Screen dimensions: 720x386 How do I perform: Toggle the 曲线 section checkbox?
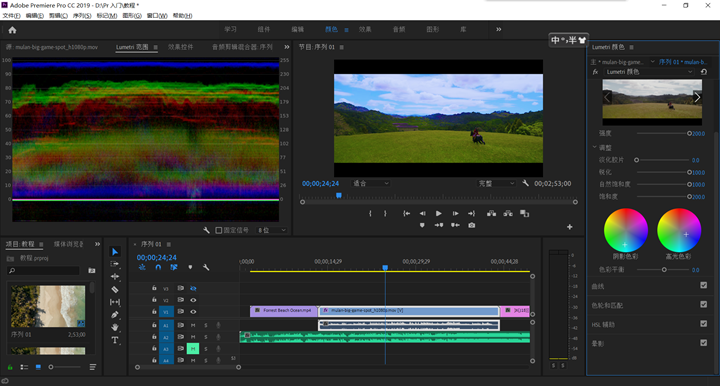tap(703, 285)
